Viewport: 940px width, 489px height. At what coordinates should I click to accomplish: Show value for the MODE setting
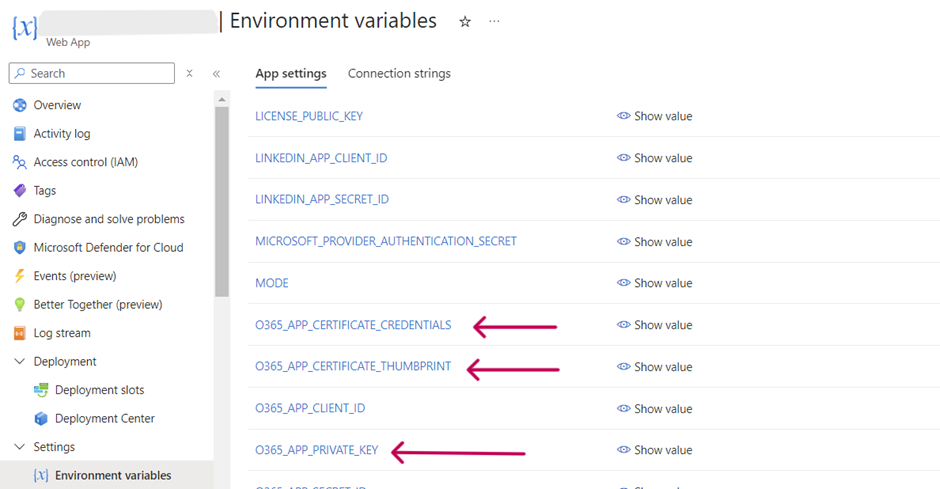655,283
